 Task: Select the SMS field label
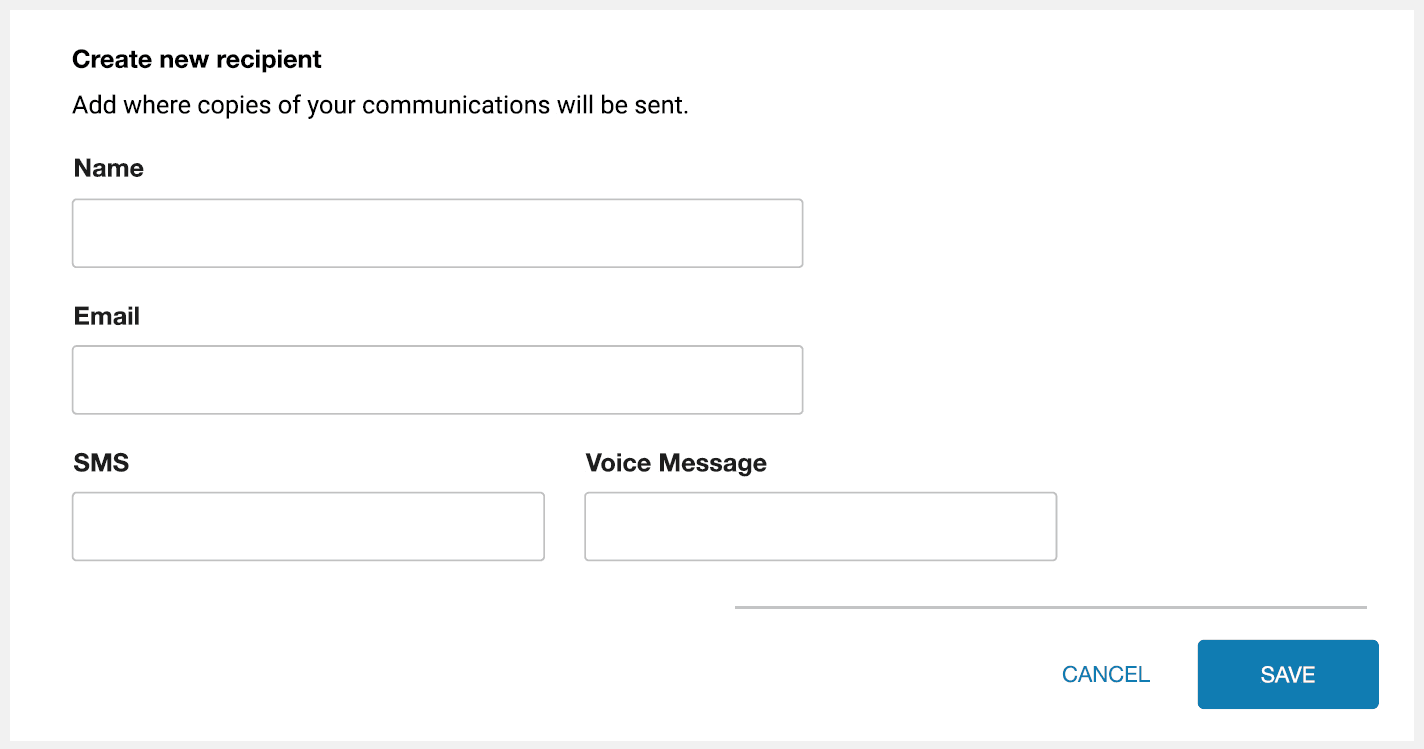[100, 463]
